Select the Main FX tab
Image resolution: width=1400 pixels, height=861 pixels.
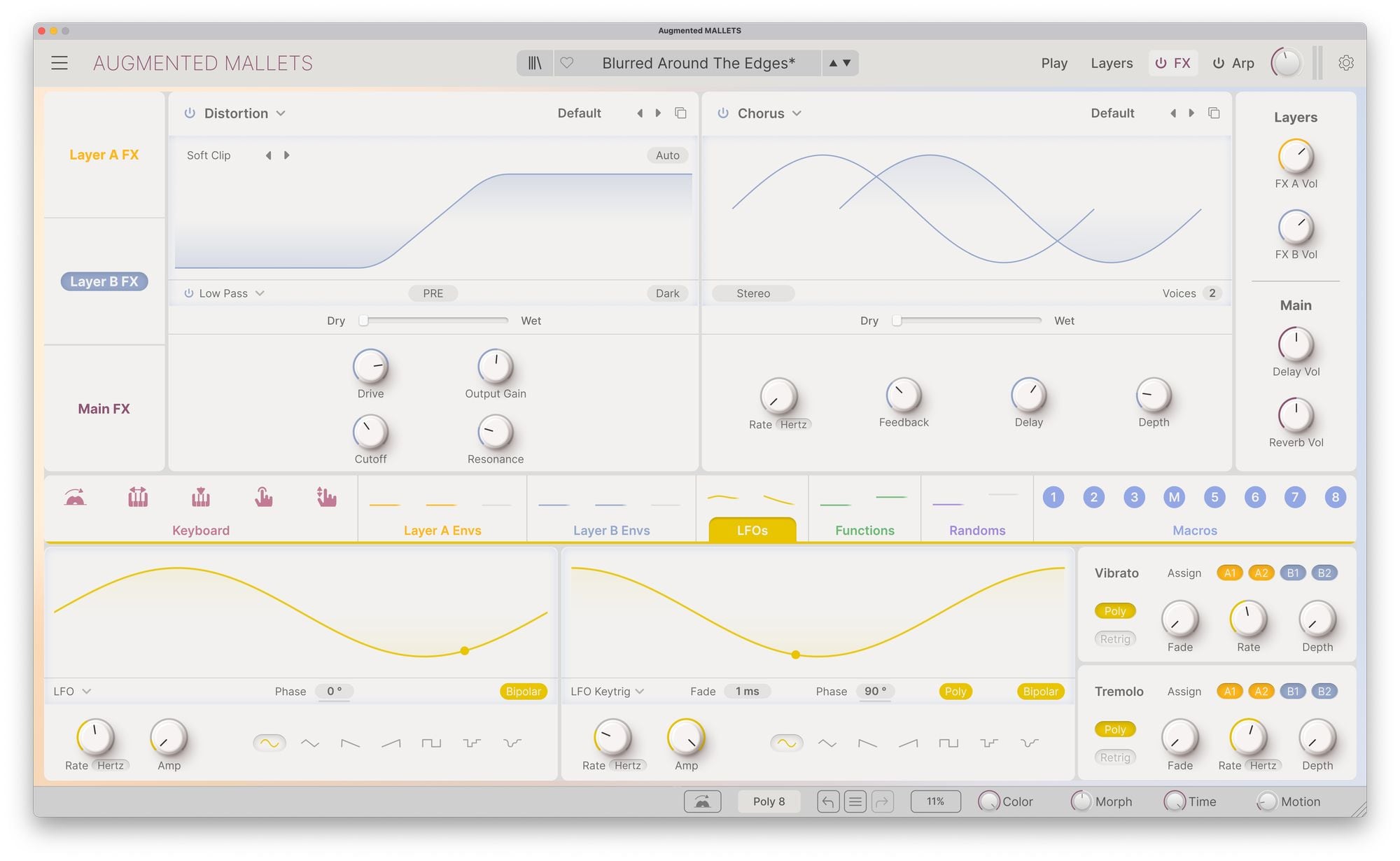[x=104, y=409]
